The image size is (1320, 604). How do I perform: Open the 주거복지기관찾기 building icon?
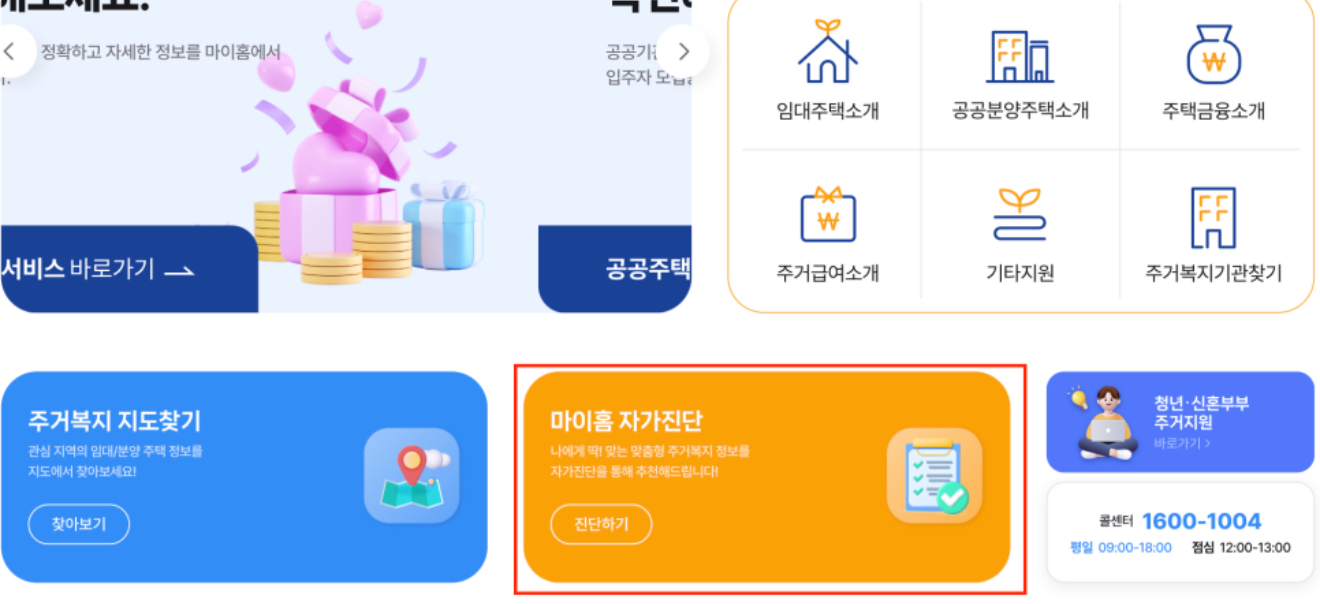(1213, 217)
